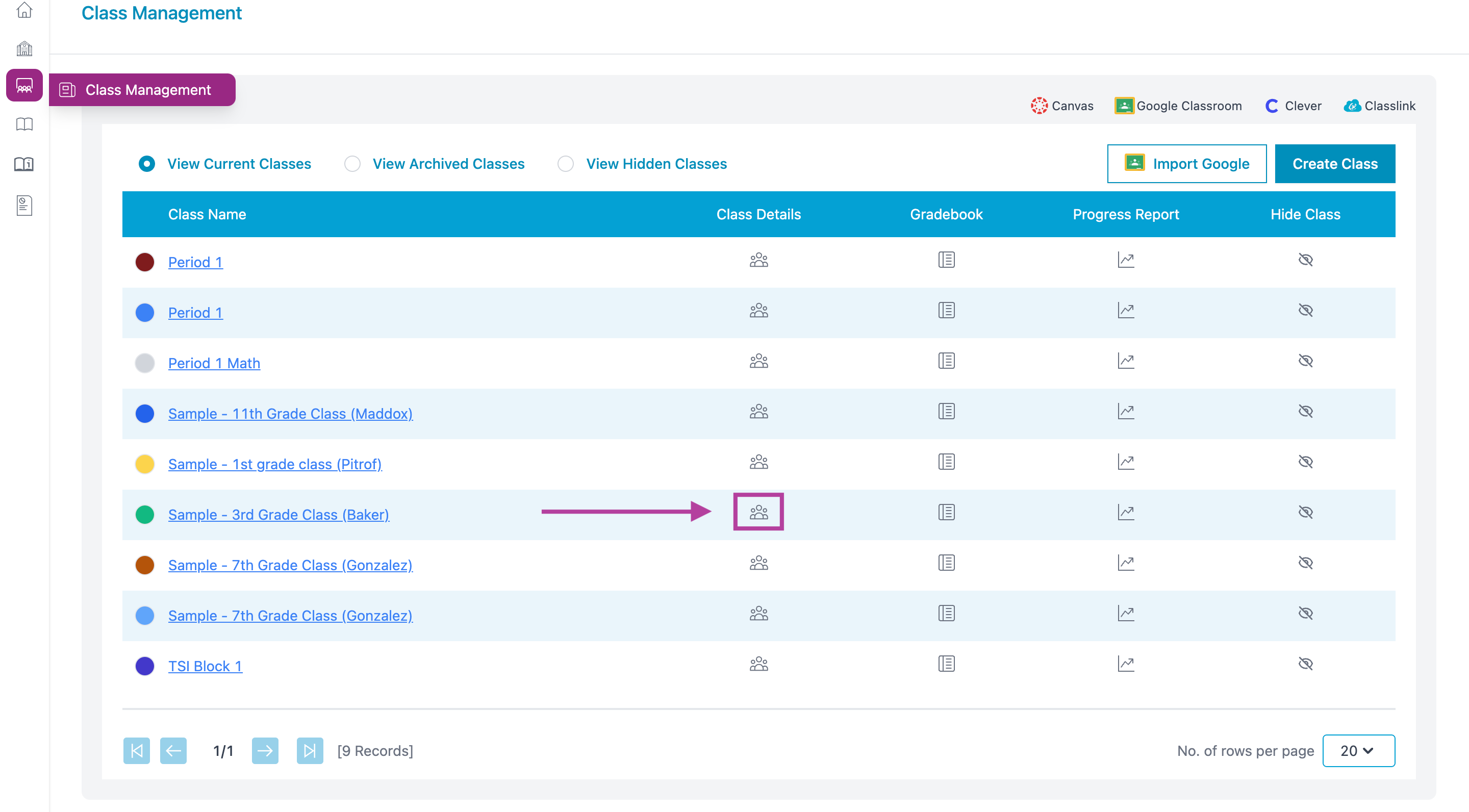Open progress report for TSI Block 1
Screen dimensions: 1469x812
click(1126, 664)
